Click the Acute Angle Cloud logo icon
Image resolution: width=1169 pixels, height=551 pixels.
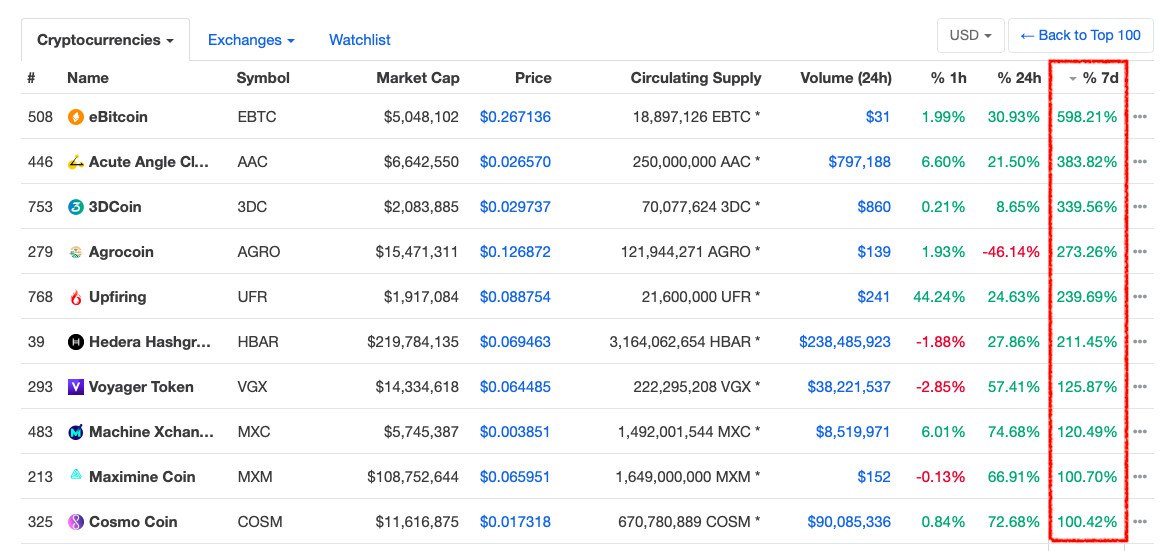[75, 162]
